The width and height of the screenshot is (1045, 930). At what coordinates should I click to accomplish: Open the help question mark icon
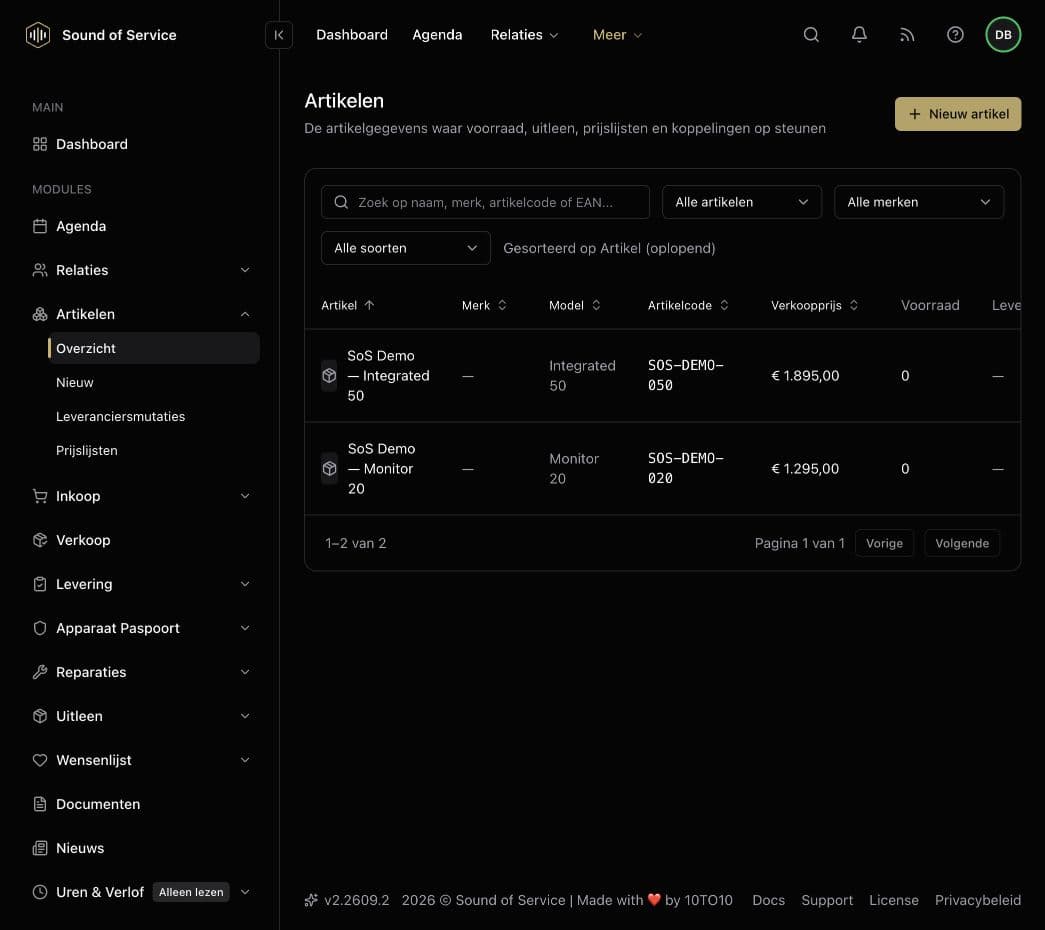(x=955, y=35)
